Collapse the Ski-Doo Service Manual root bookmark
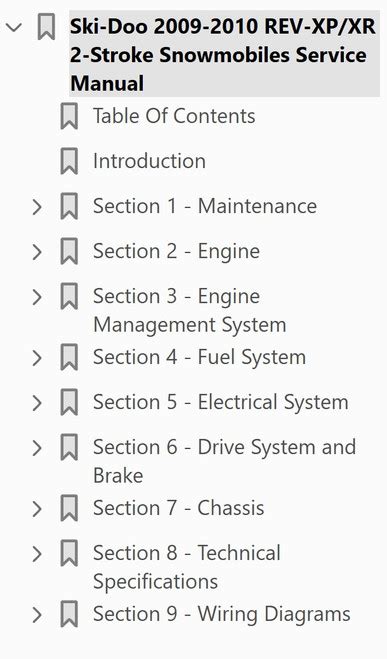This screenshot has width=387, height=659. coord(14,28)
